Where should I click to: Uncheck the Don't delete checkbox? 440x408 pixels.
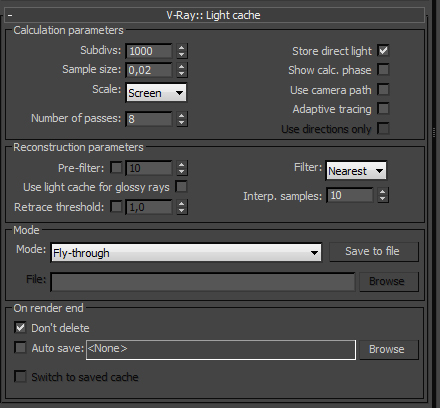point(20,328)
